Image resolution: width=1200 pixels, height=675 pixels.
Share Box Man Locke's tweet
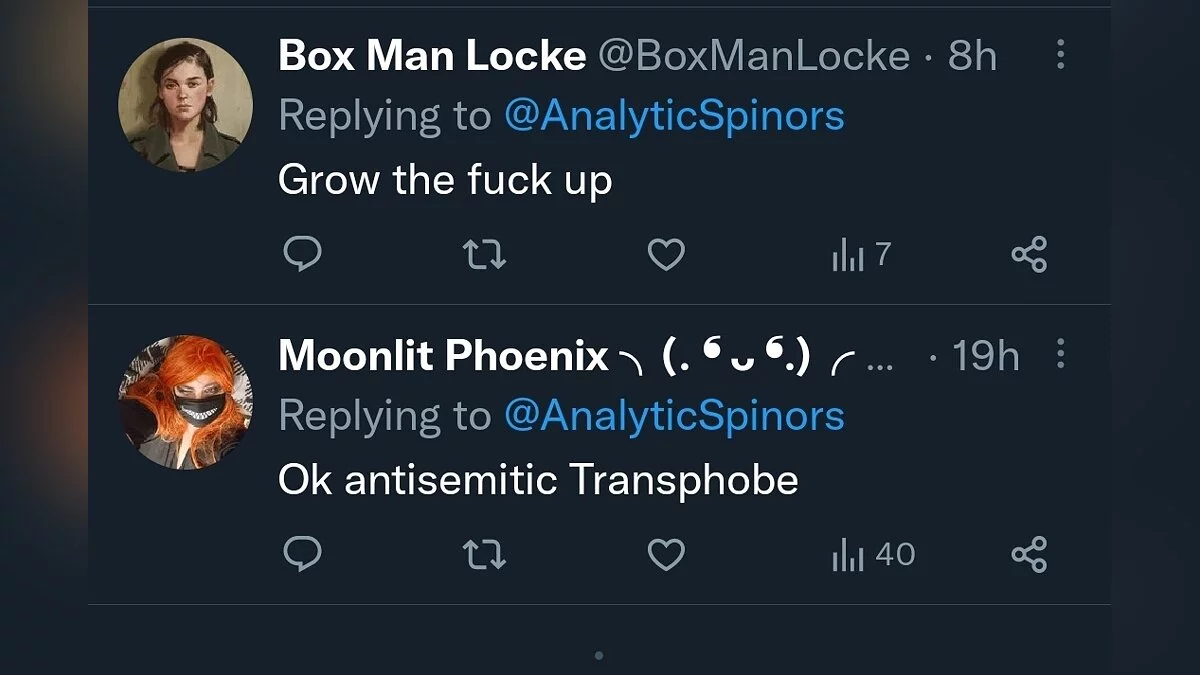coord(1029,254)
